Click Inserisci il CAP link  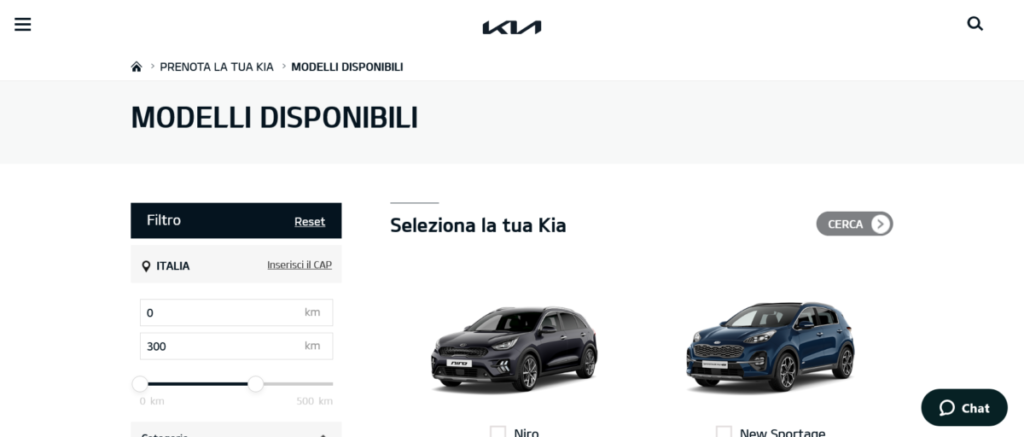(299, 265)
